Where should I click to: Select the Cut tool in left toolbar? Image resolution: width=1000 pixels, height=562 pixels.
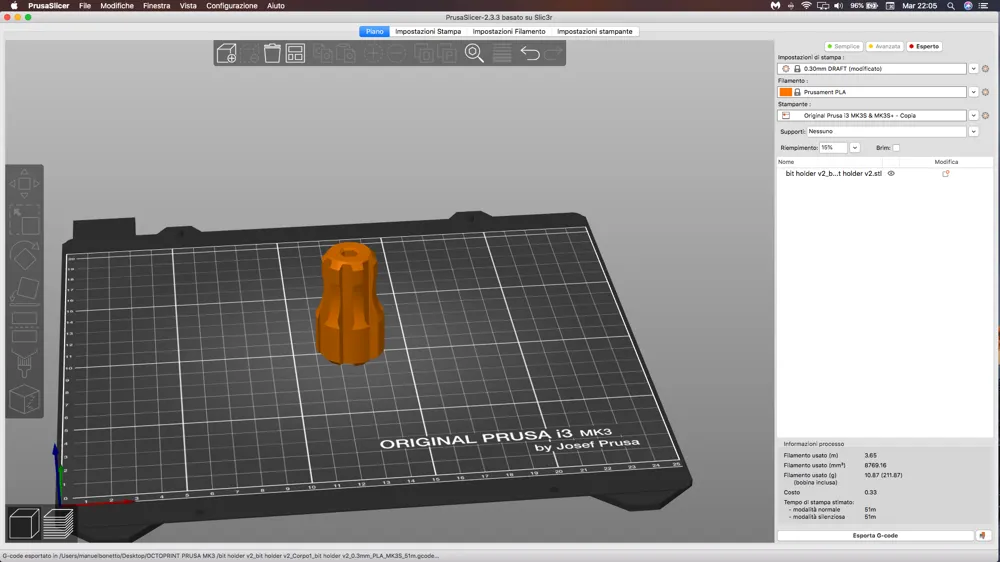(24, 327)
